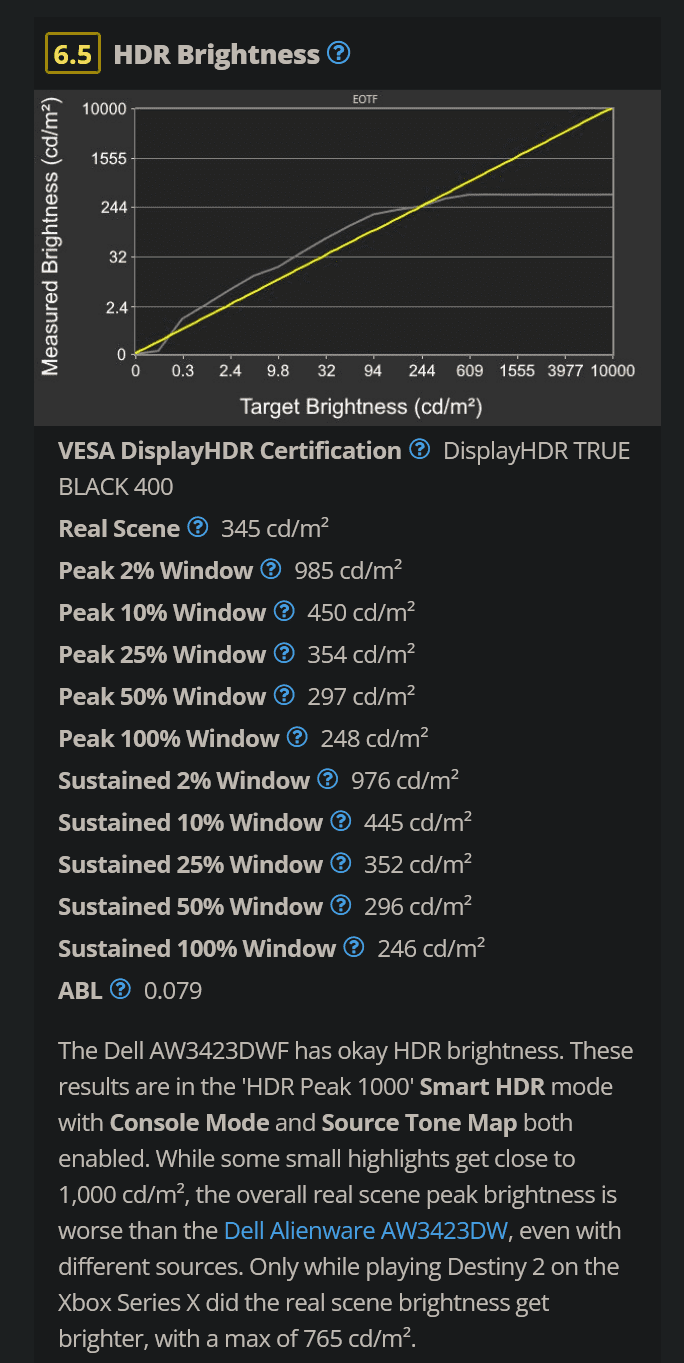The height and width of the screenshot is (1363, 684).
Task: Click question mark beside Peak 50% Window
Action: [x=284, y=695]
